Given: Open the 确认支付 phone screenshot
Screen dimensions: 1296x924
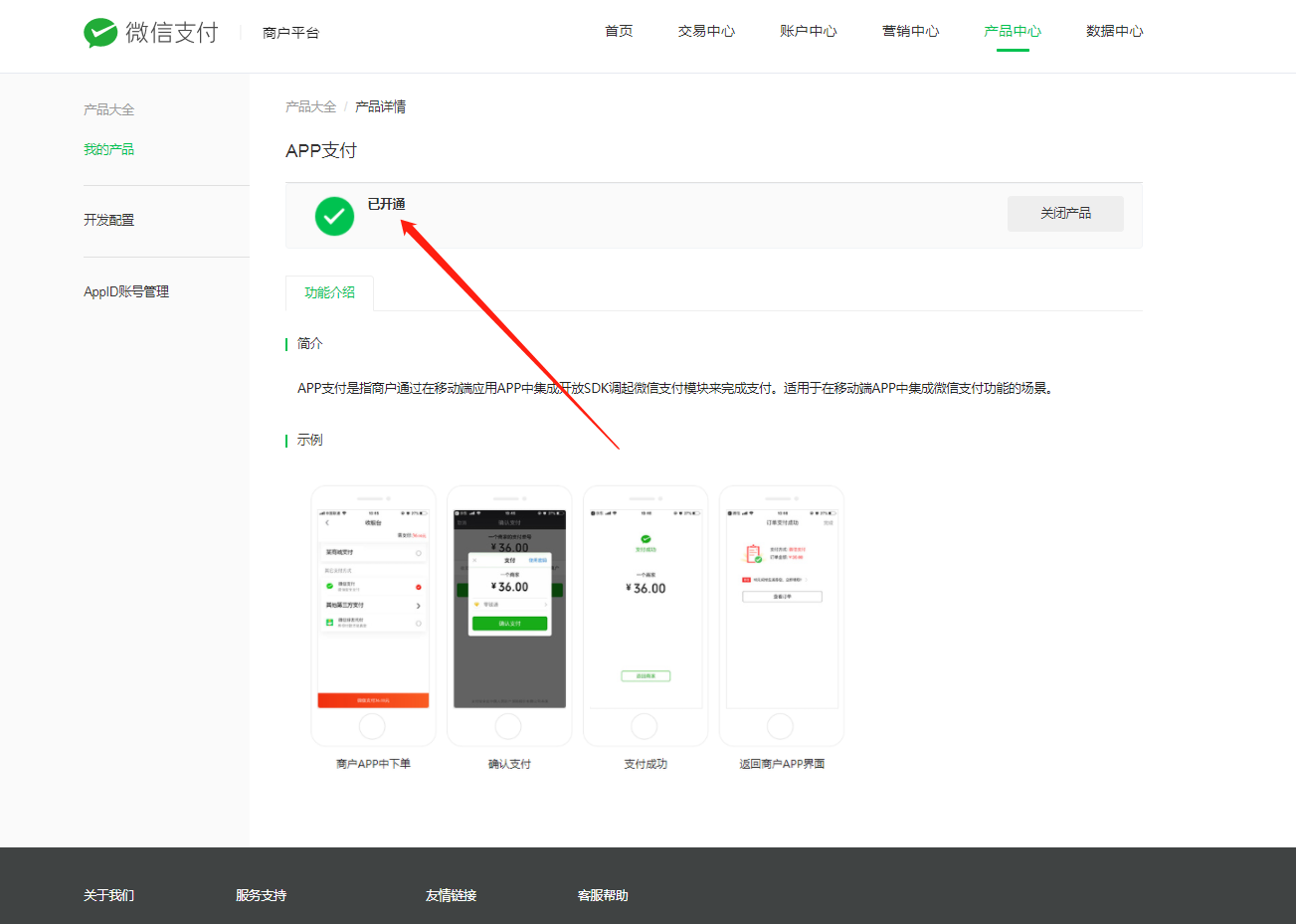Looking at the screenshot, I should coord(509,616).
